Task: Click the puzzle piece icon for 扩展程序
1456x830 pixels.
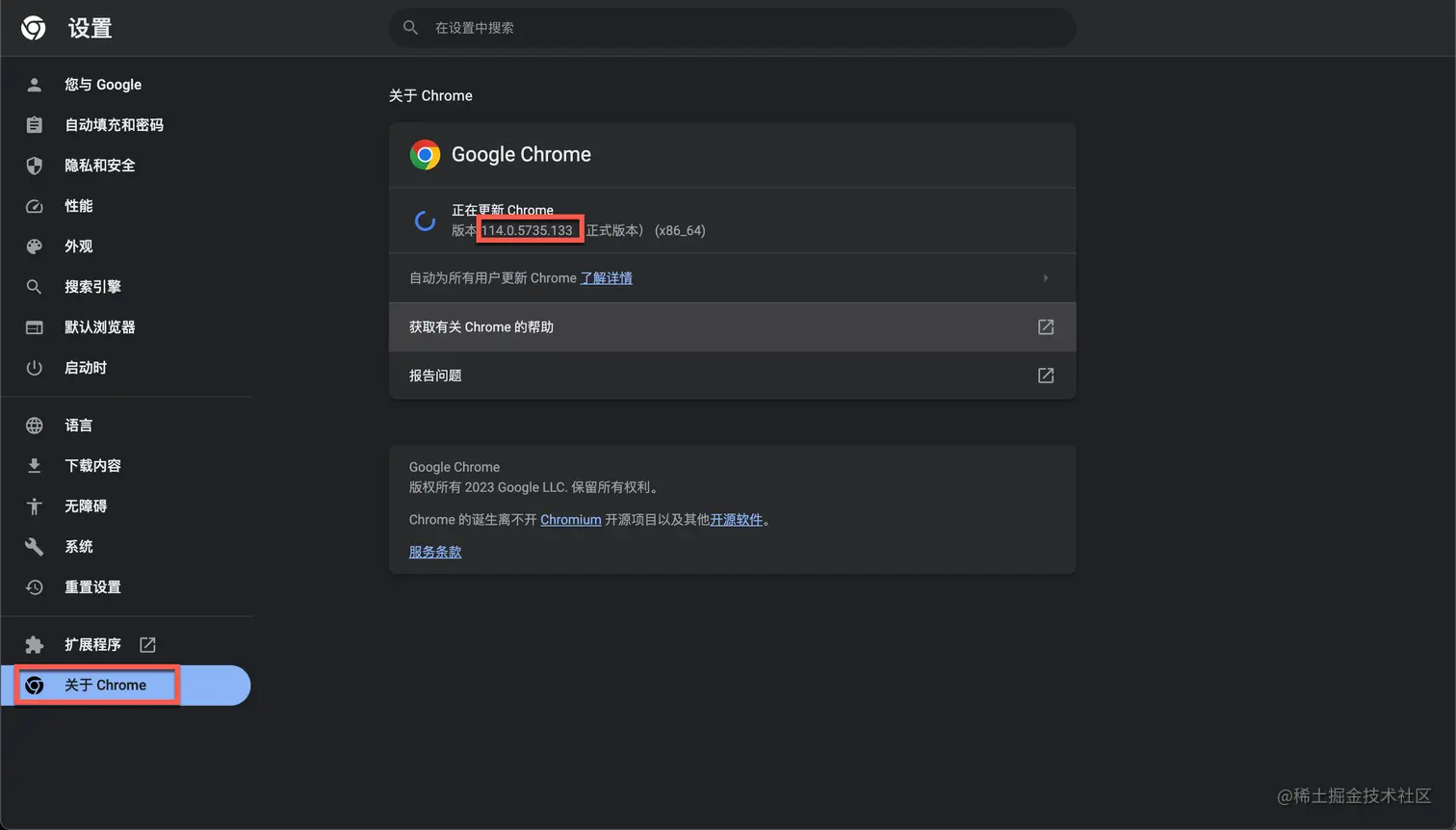Action: click(35, 645)
